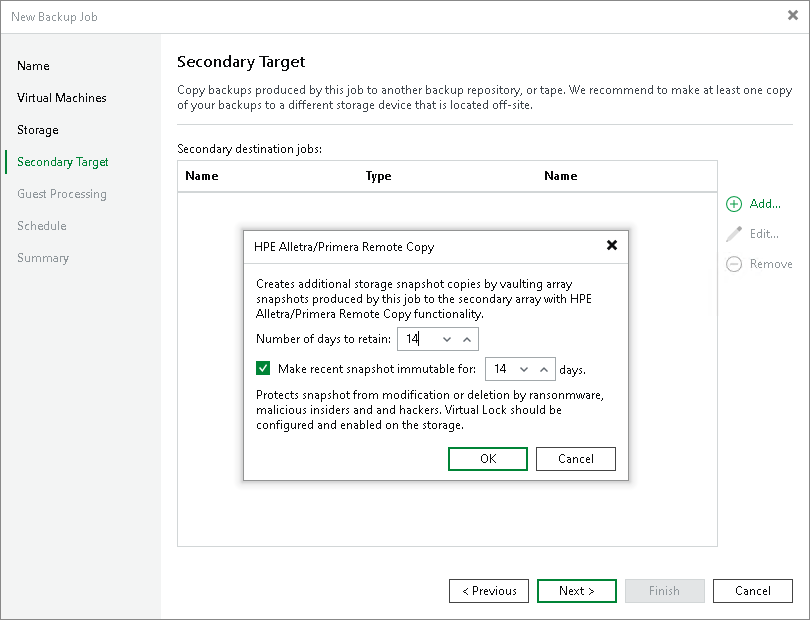Click the Secondary Target page heading
Image resolution: width=810 pixels, height=620 pixels.
click(241, 61)
